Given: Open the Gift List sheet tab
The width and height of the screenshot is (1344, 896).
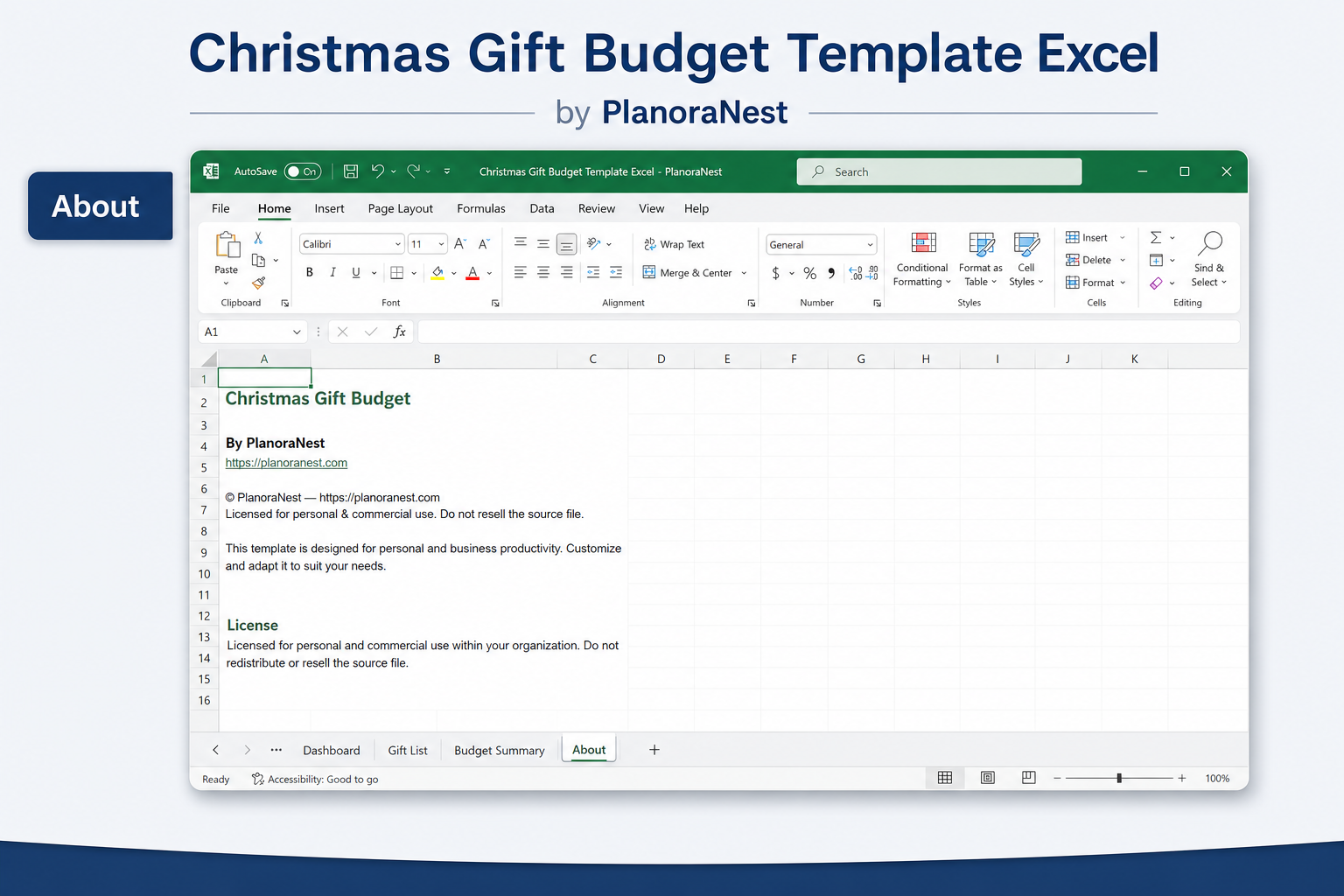Looking at the screenshot, I should click(x=408, y=751).
